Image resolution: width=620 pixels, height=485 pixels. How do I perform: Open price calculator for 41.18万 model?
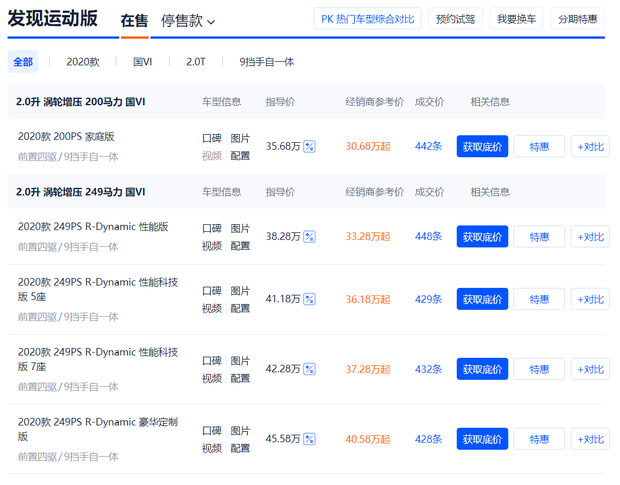point(310,299)
